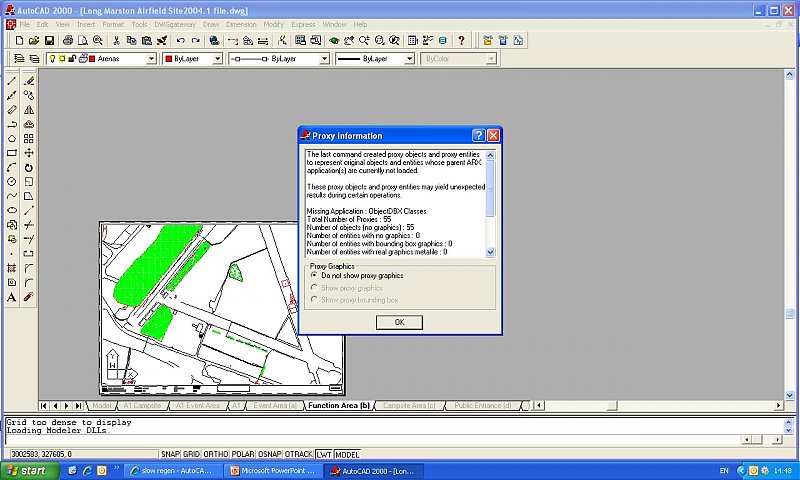The height and width of the screenshot is (480, 800).
Task: Click the Match Properties brush icon
Action: point(162,40)
